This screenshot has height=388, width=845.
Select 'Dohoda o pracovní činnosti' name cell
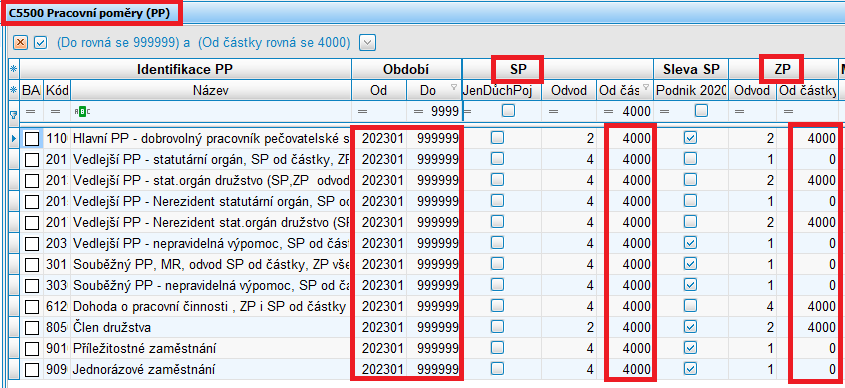click(211, 307)
